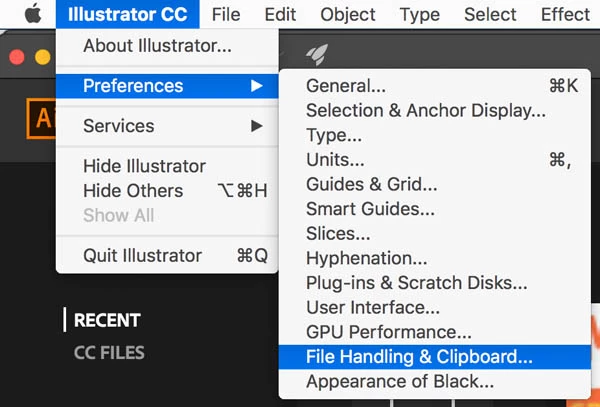Viewport: 600px width, 407px height.
Task: Open Units... preferences
Action: [x=435, y=160]
